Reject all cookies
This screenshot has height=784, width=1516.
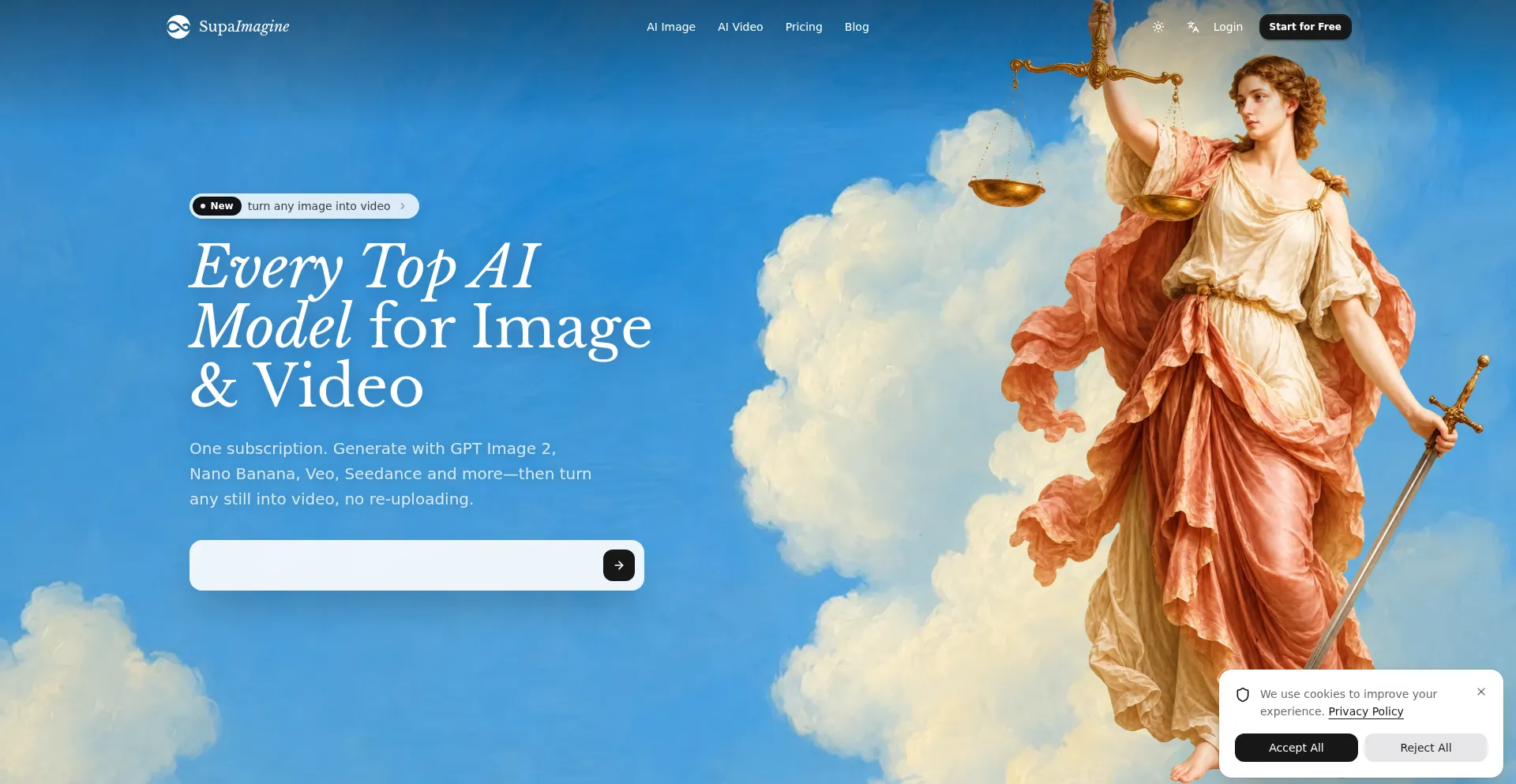click(x=1426, y=748)
